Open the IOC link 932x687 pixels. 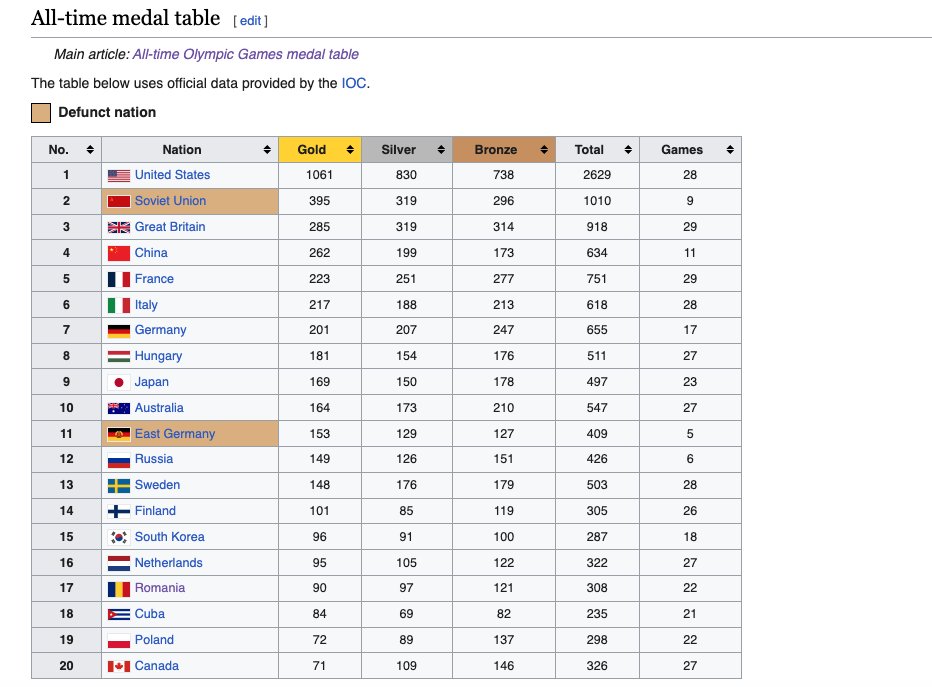point(354,83)
